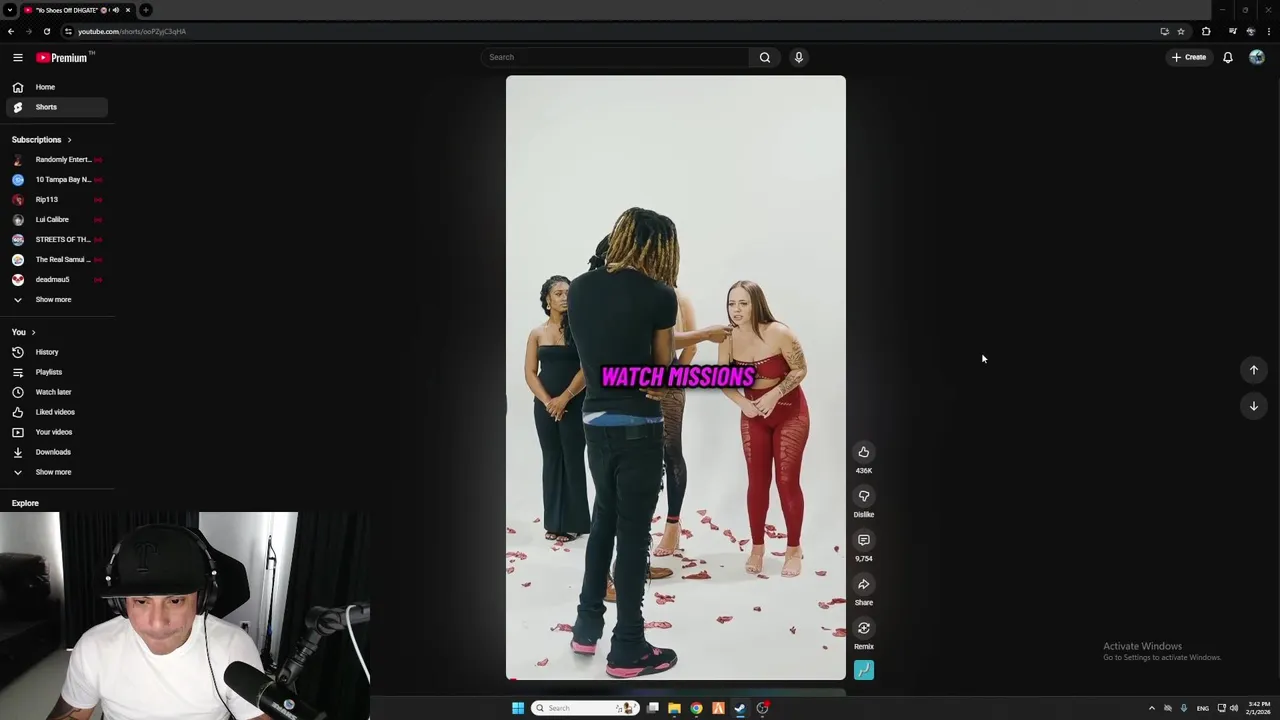Click the search magnifier button
This screenshot has height=720, width=1280.
point(765,57)
